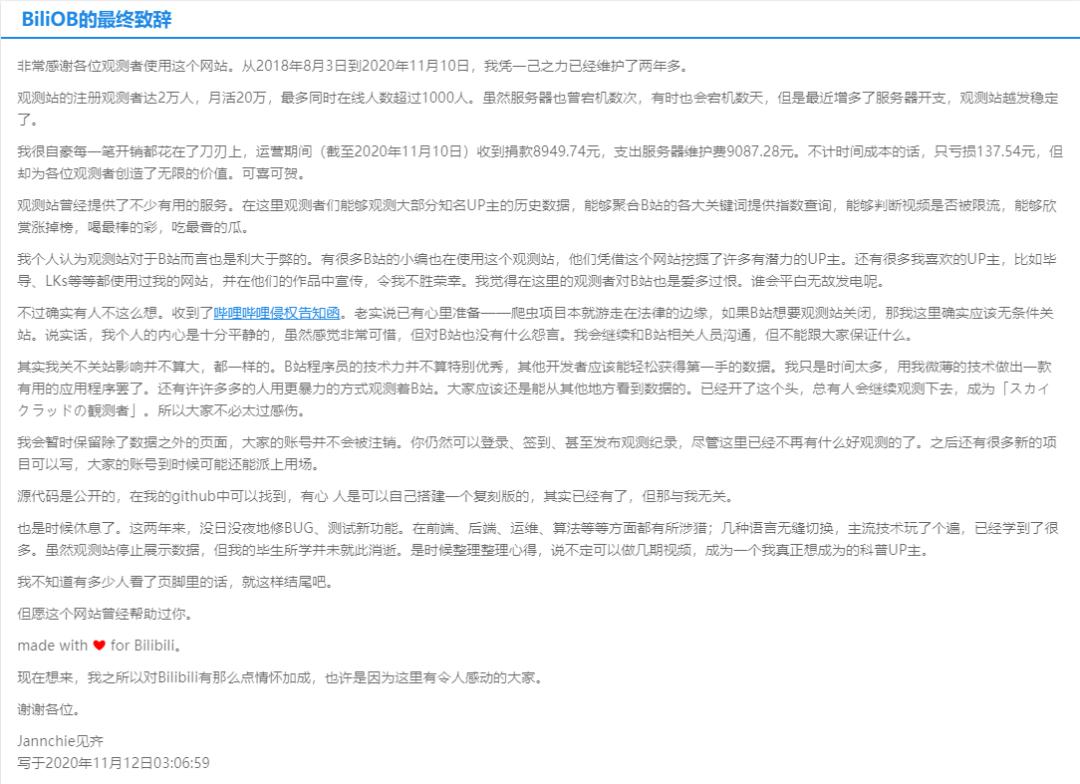Click the text '只亏损137.54元'

[x=984, y=151]
